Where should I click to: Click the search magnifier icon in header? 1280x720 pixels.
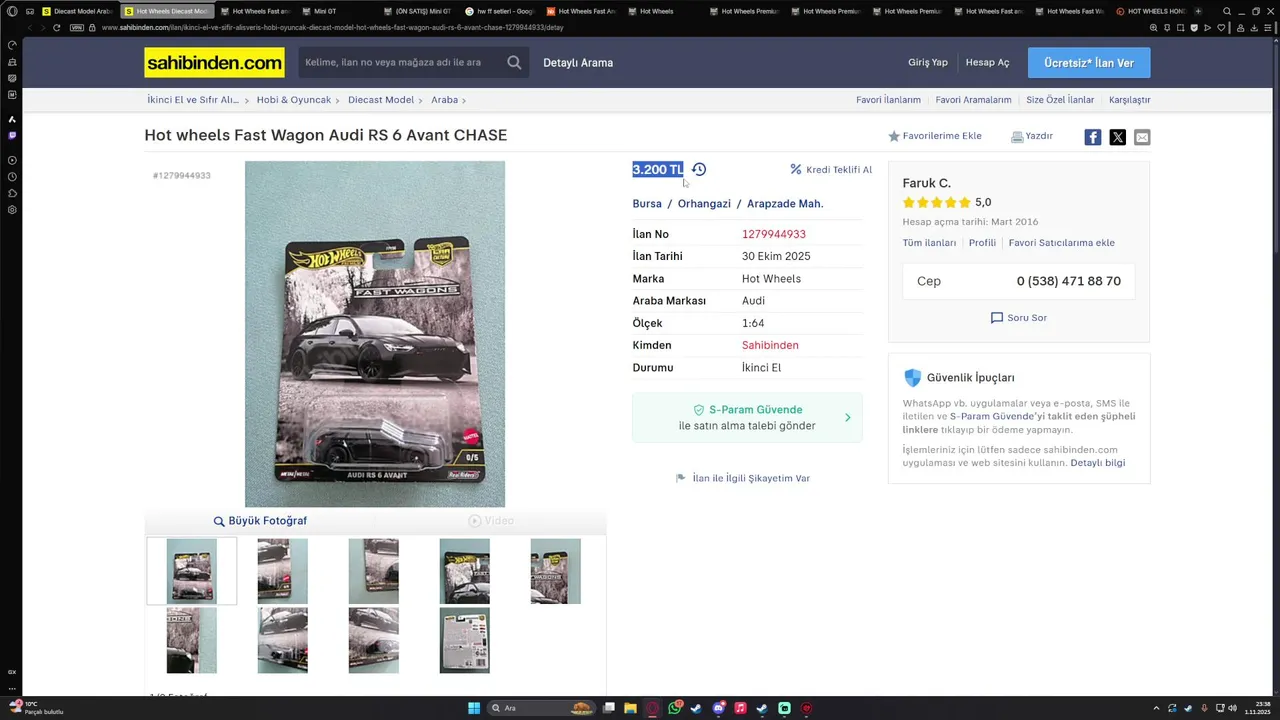click(514, 62)
